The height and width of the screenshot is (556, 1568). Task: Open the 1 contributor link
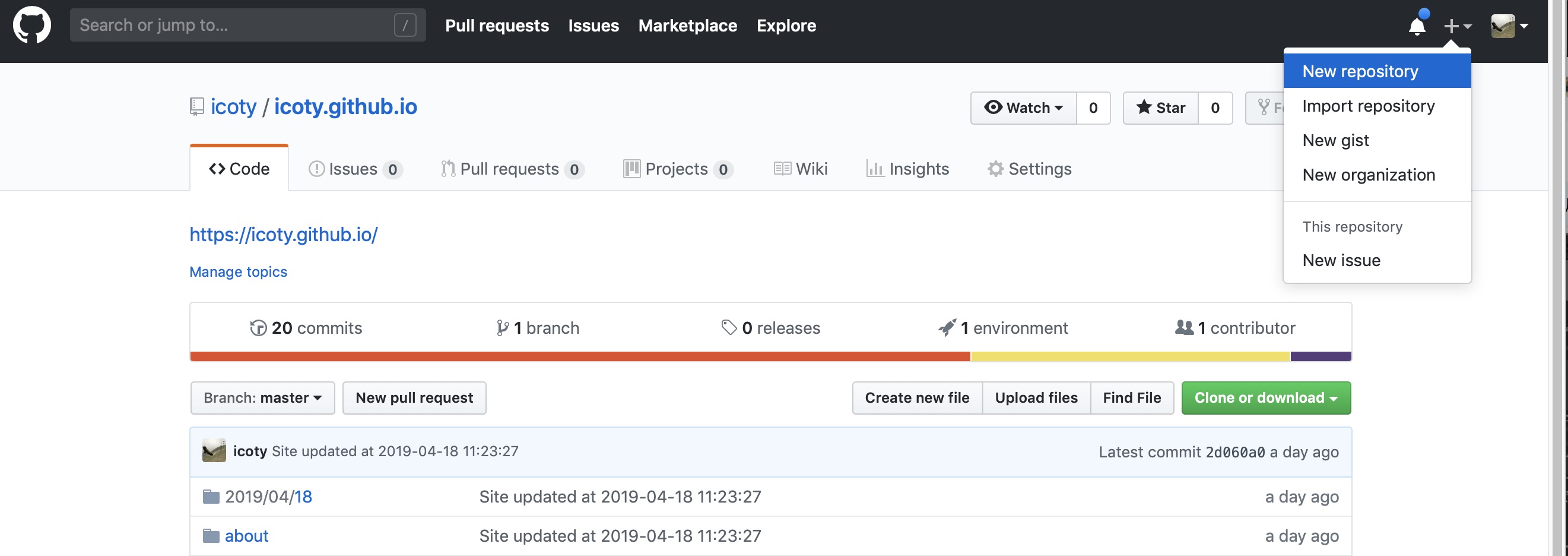click(x=1235, y=328)
